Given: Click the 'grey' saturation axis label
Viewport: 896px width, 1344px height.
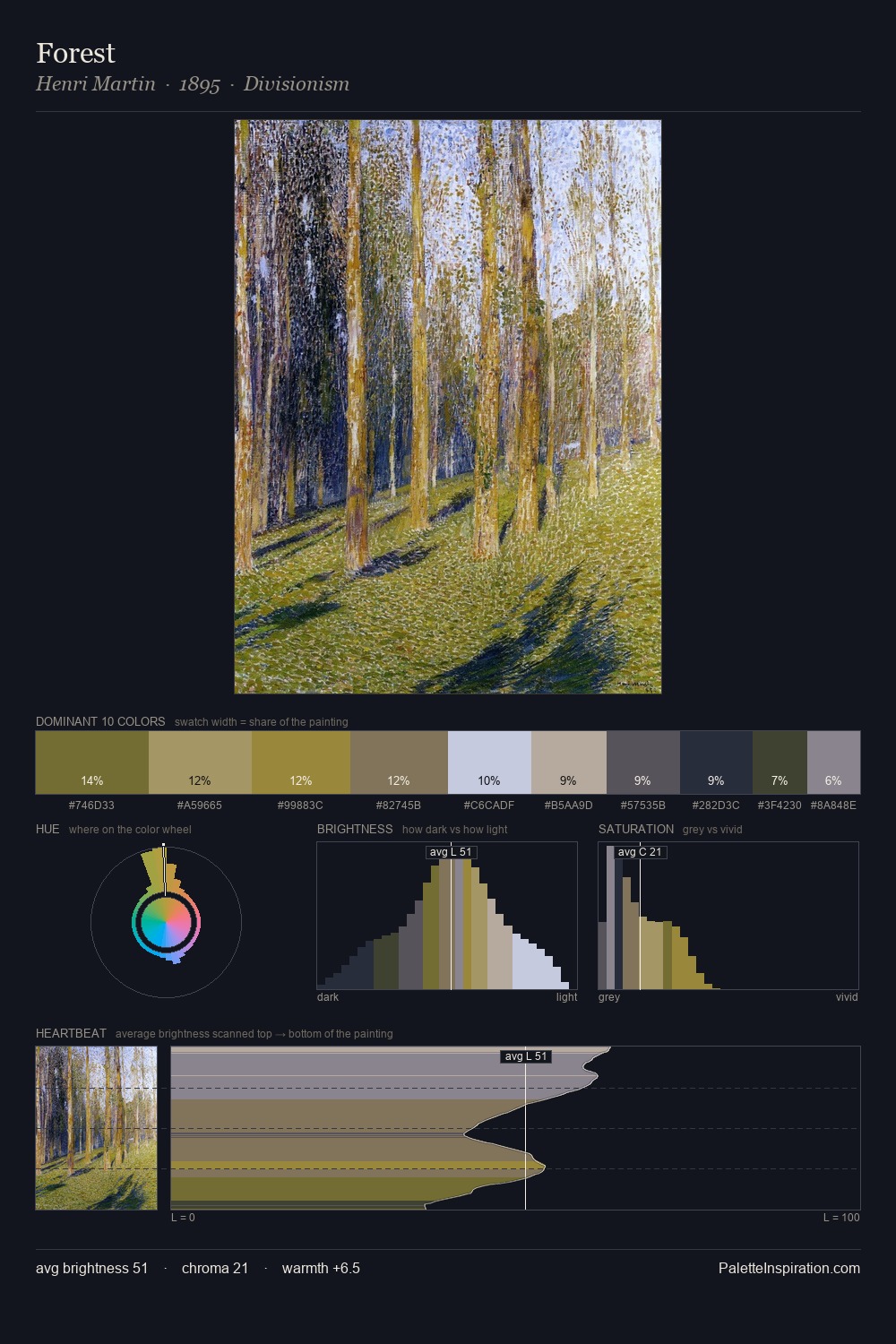Looking at the screenshot, I should coord(609,997).
